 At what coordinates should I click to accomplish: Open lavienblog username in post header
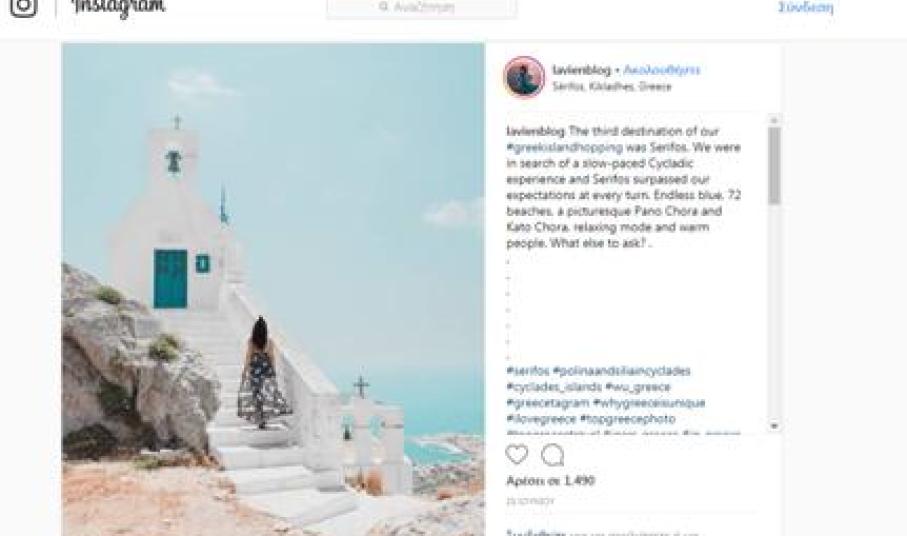pos(581,70)
